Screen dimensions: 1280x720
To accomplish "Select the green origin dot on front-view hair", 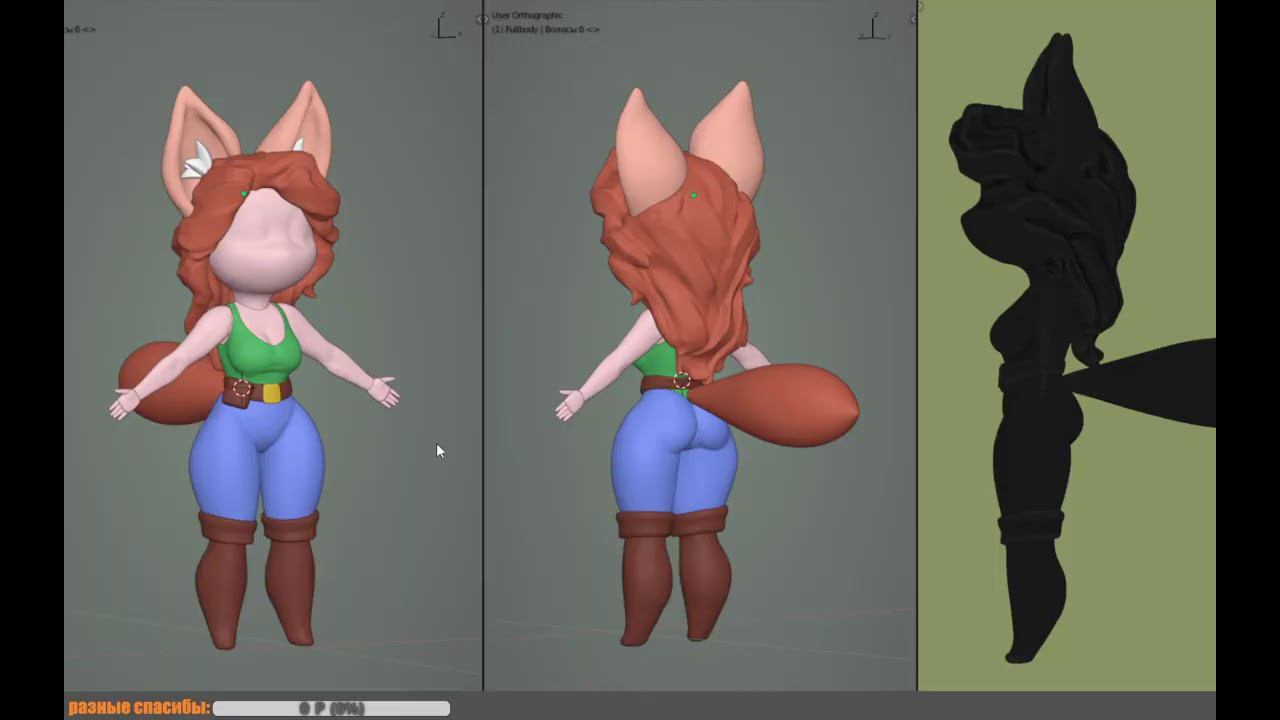I will coord(244,194).
